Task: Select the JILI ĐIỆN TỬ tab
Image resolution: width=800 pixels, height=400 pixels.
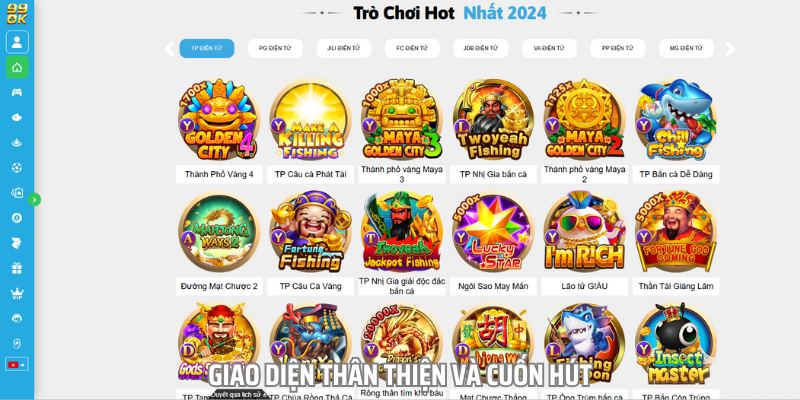Action: [x=344, y=48]
